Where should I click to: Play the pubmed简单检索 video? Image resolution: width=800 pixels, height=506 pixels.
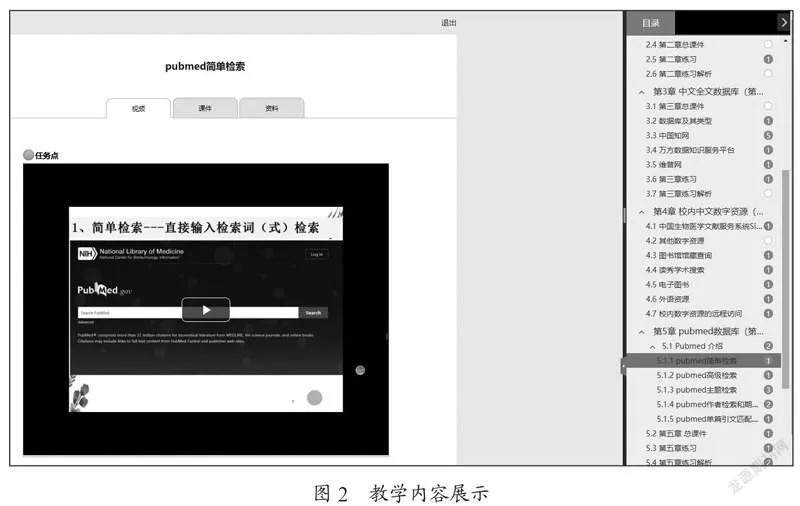(206, 310)
